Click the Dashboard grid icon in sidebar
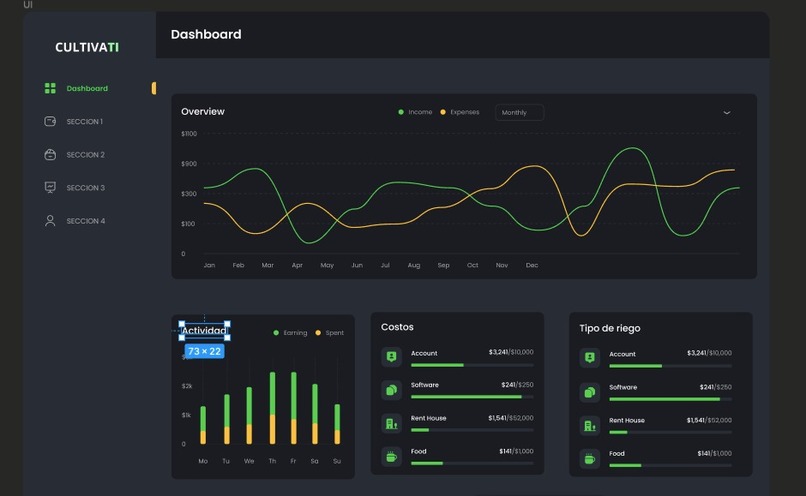Viewport: 806px width, 496px height. [50, 88]
